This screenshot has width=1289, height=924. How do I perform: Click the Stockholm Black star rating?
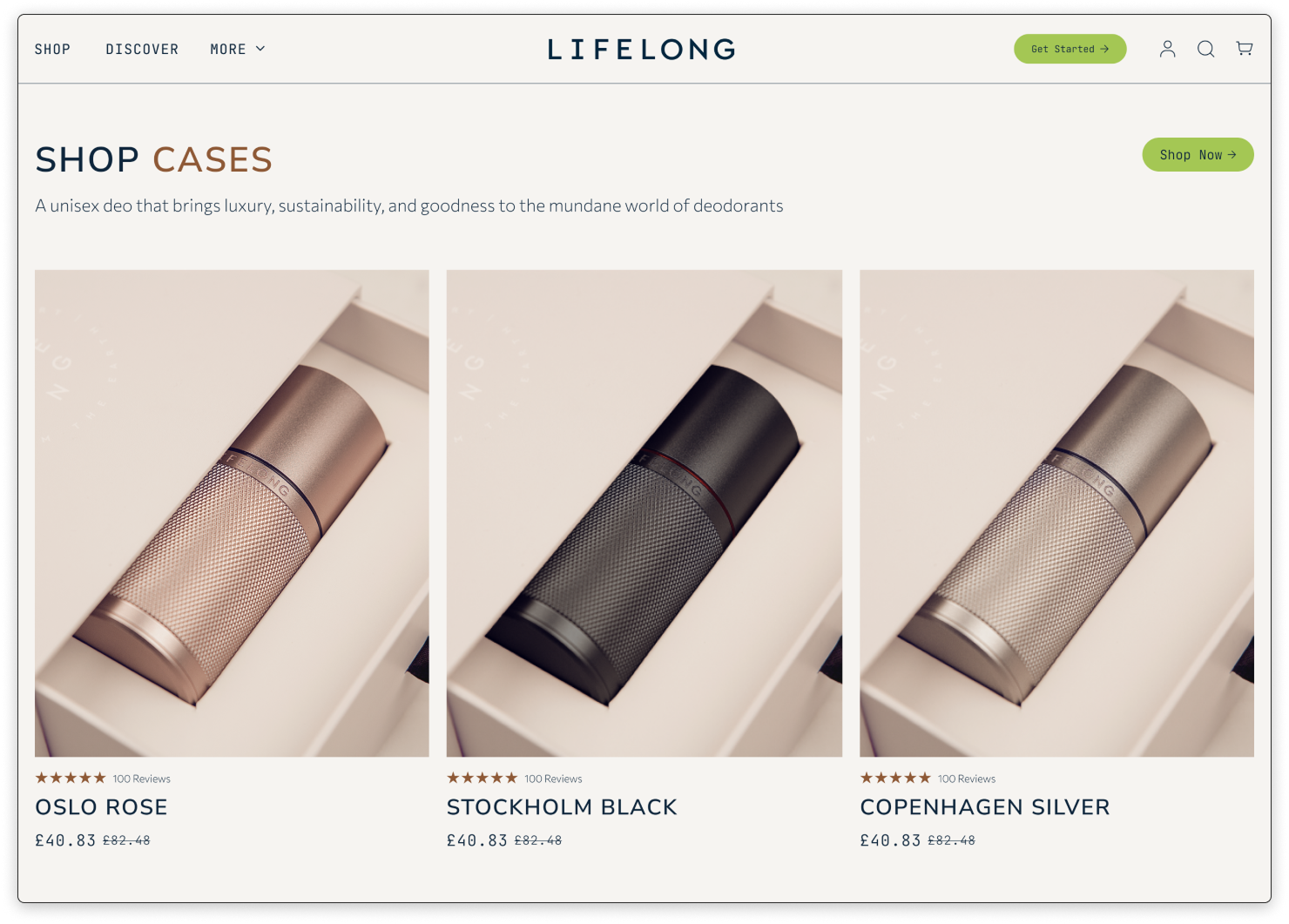[x=483, y=778]
